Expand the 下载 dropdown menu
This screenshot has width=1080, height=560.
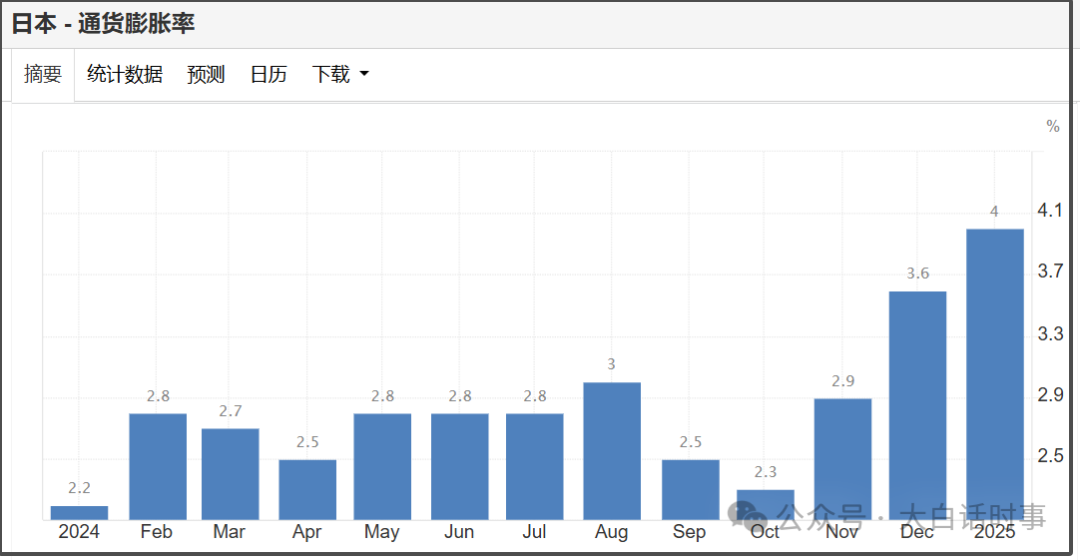pos(340,74)
